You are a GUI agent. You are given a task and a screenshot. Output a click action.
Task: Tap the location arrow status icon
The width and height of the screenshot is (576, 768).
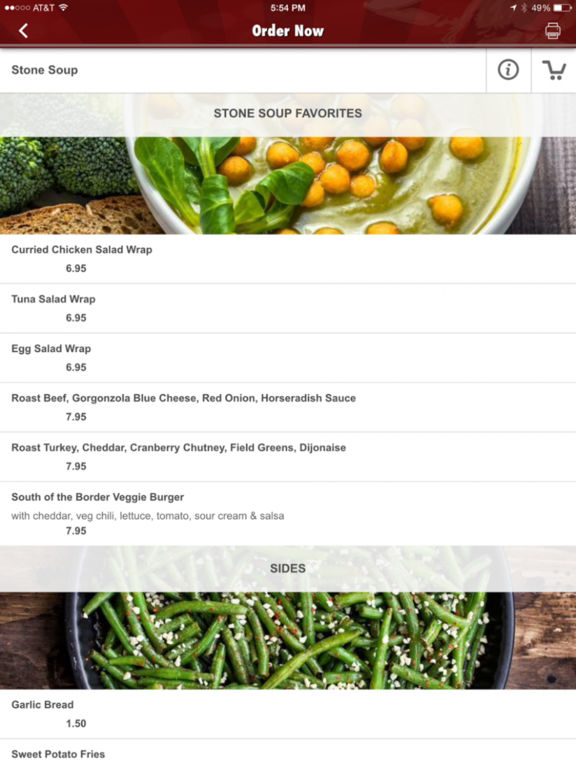click(x=513, y=8)
